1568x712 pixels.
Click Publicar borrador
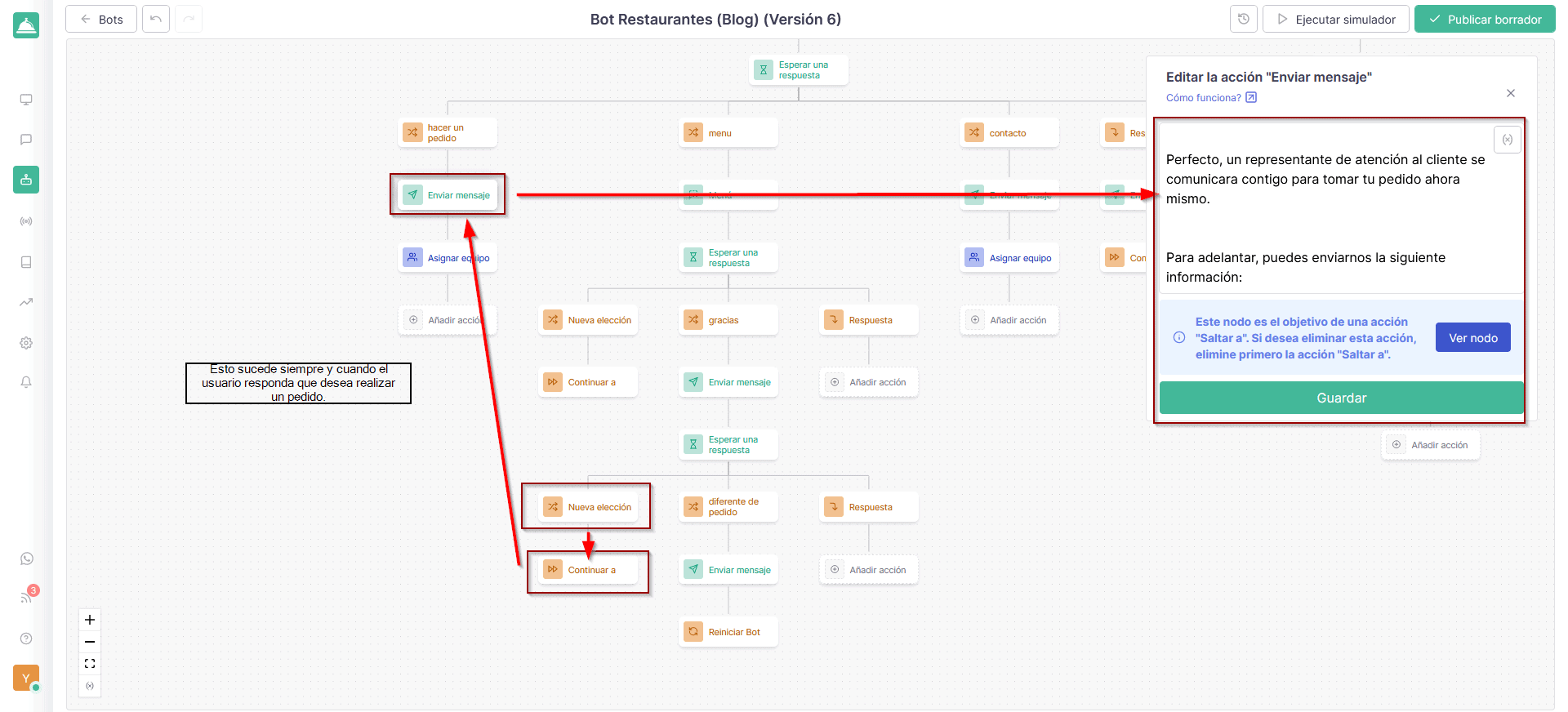click(x=1485, y=19)
